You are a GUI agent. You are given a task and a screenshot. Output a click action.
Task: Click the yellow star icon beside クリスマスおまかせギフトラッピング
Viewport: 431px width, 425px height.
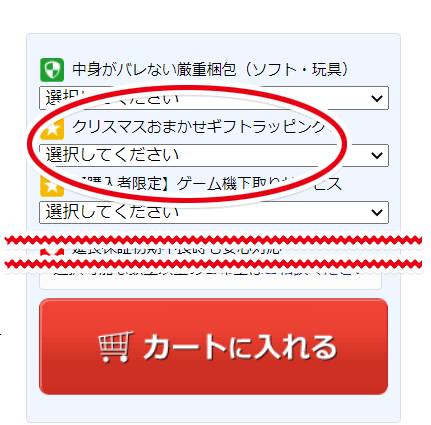[52, 129]
